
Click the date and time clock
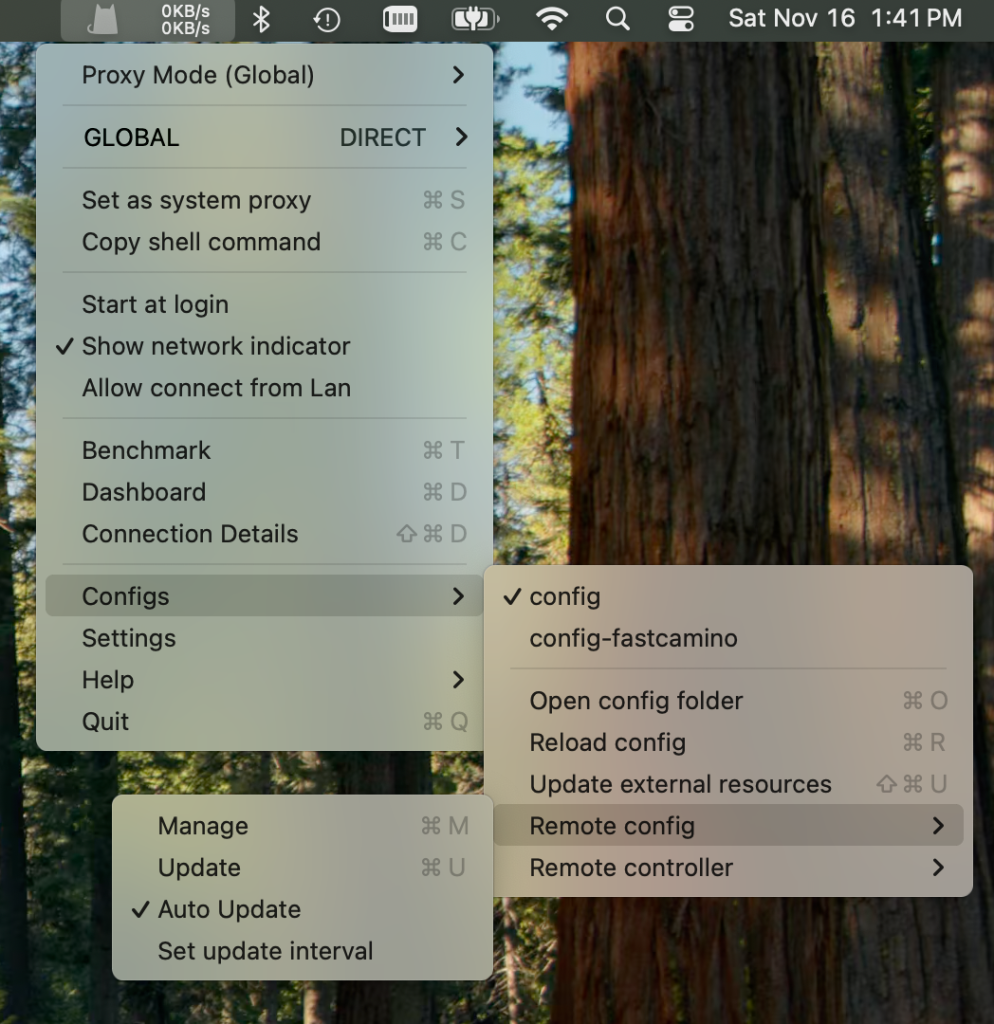pos(845,19)
